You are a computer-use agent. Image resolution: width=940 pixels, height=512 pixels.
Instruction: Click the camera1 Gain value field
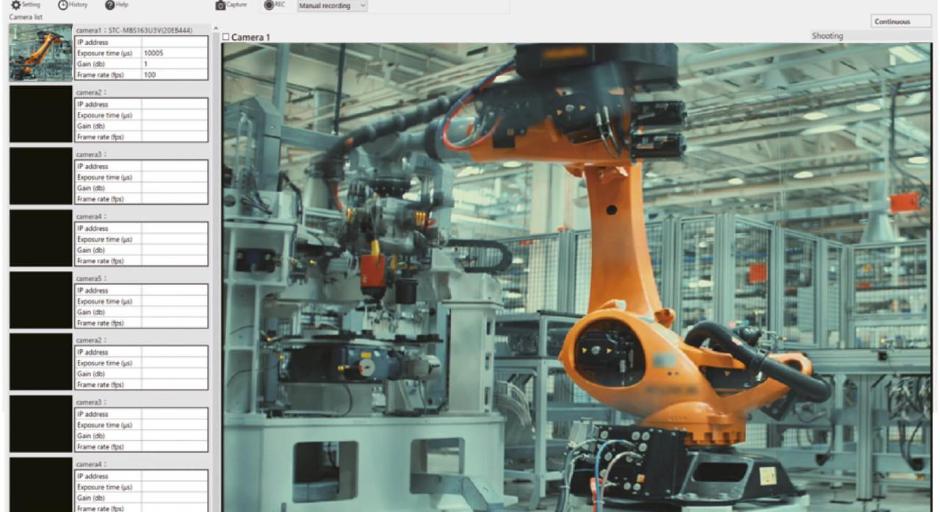(174, 63)
